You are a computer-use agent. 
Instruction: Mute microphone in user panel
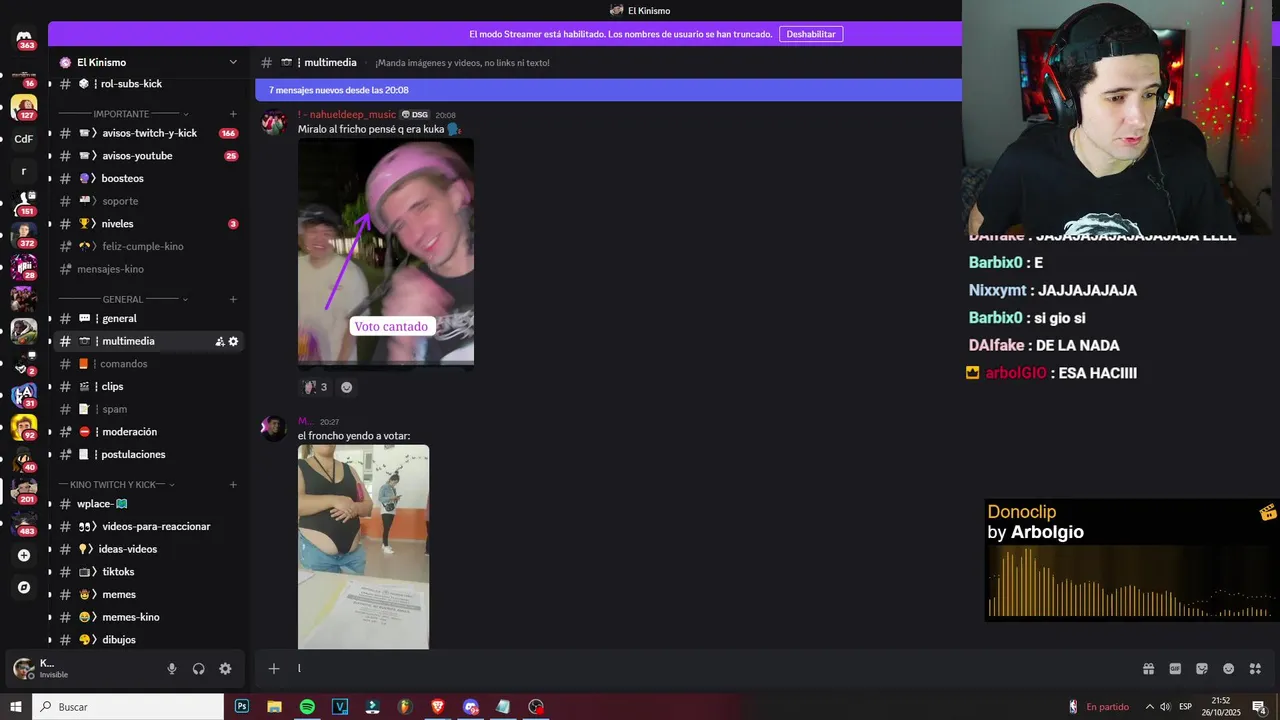pyautogui.click(x=172, y=669)
